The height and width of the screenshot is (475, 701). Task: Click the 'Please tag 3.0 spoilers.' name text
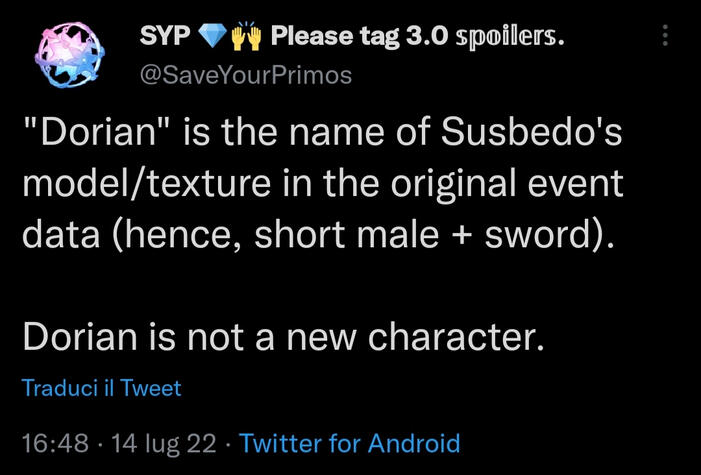(x=417, y=38)
